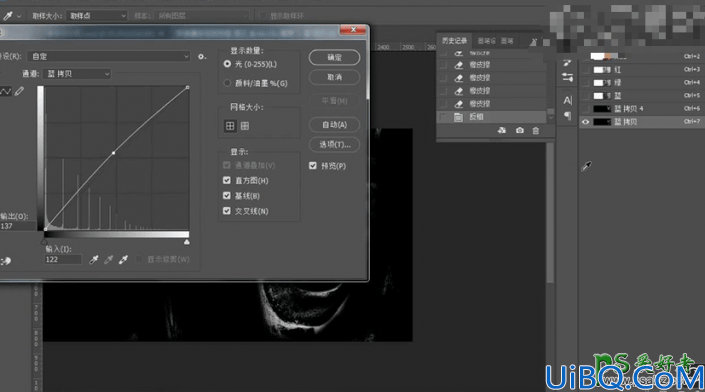705x392 pixels.
Task: Hide the 蓝 拷贝 channel eye icon
Action: tap(585, 122)
